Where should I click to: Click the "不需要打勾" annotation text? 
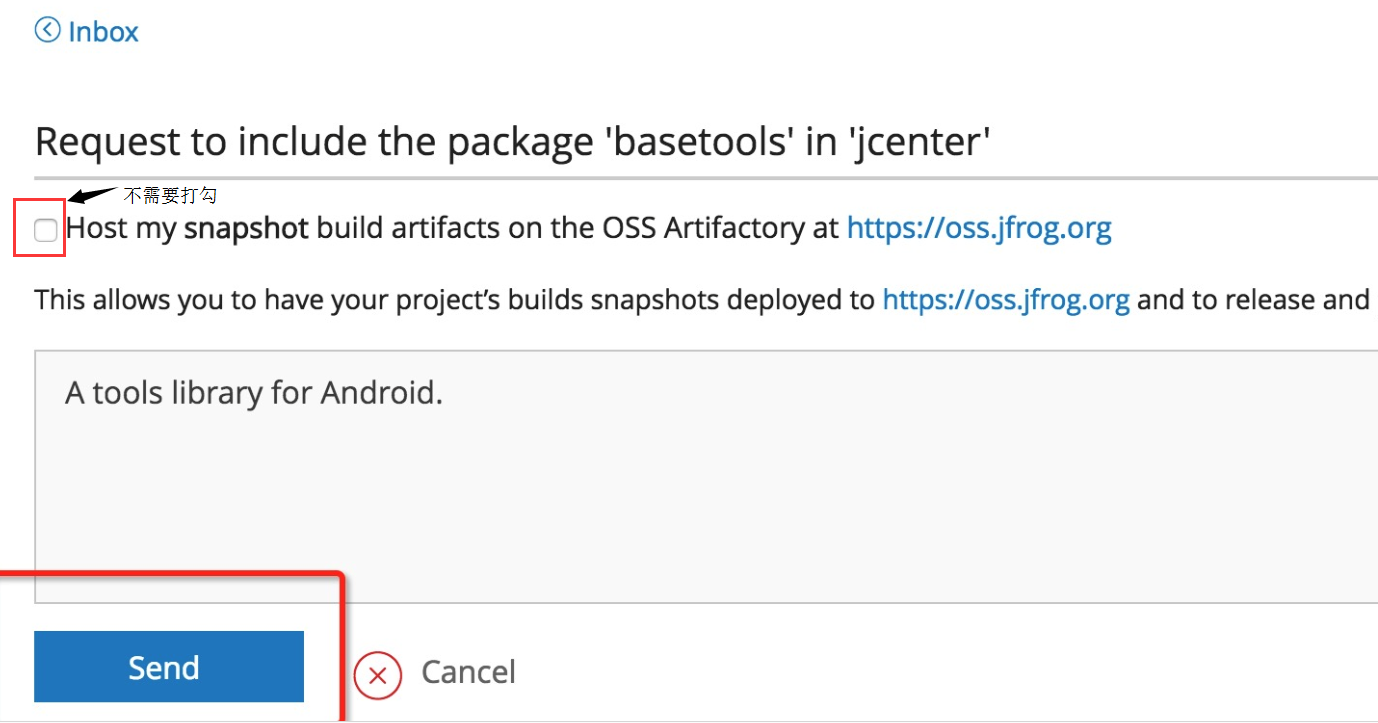click(x=169, y=195)
